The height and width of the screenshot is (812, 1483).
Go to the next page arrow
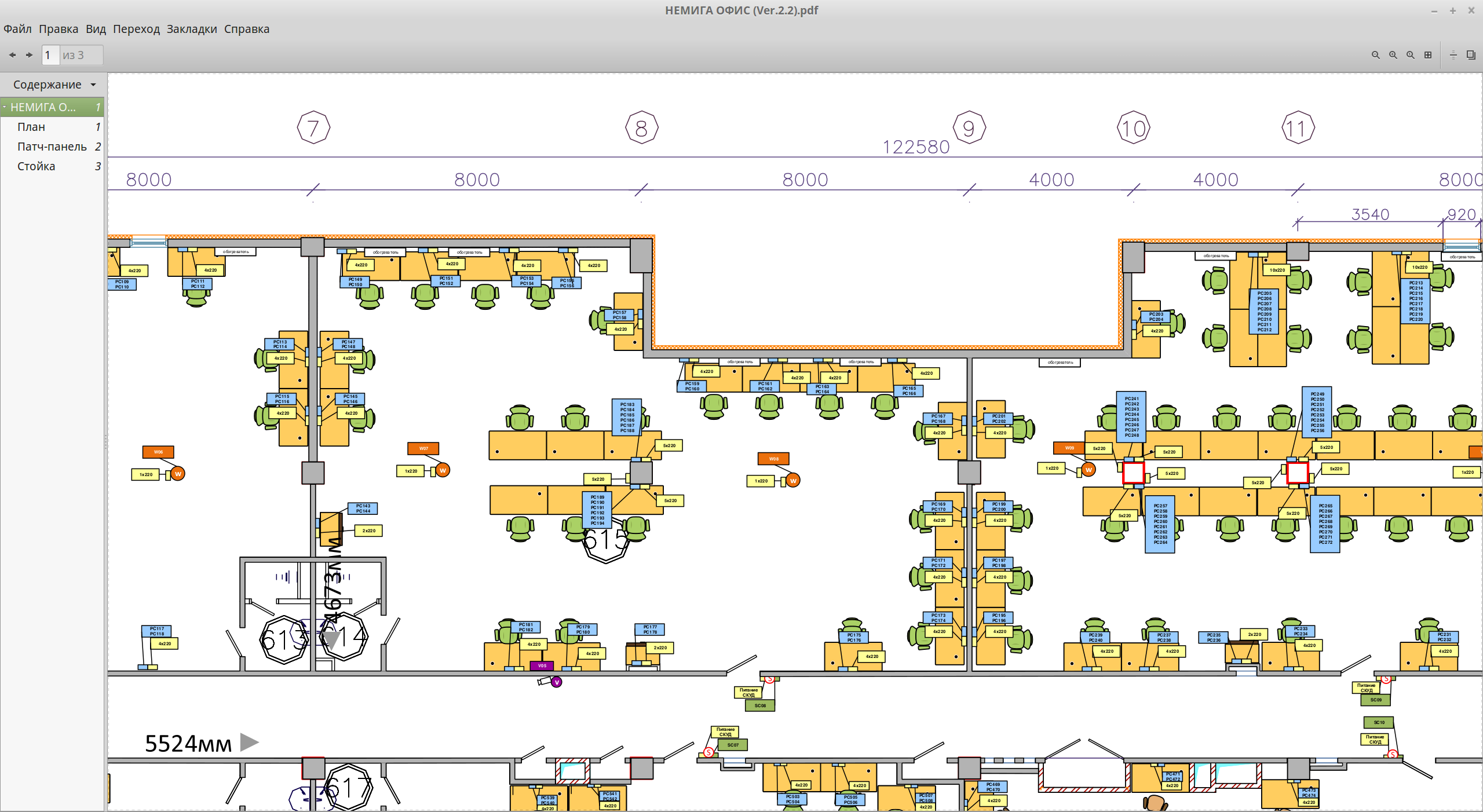point(29,55)
